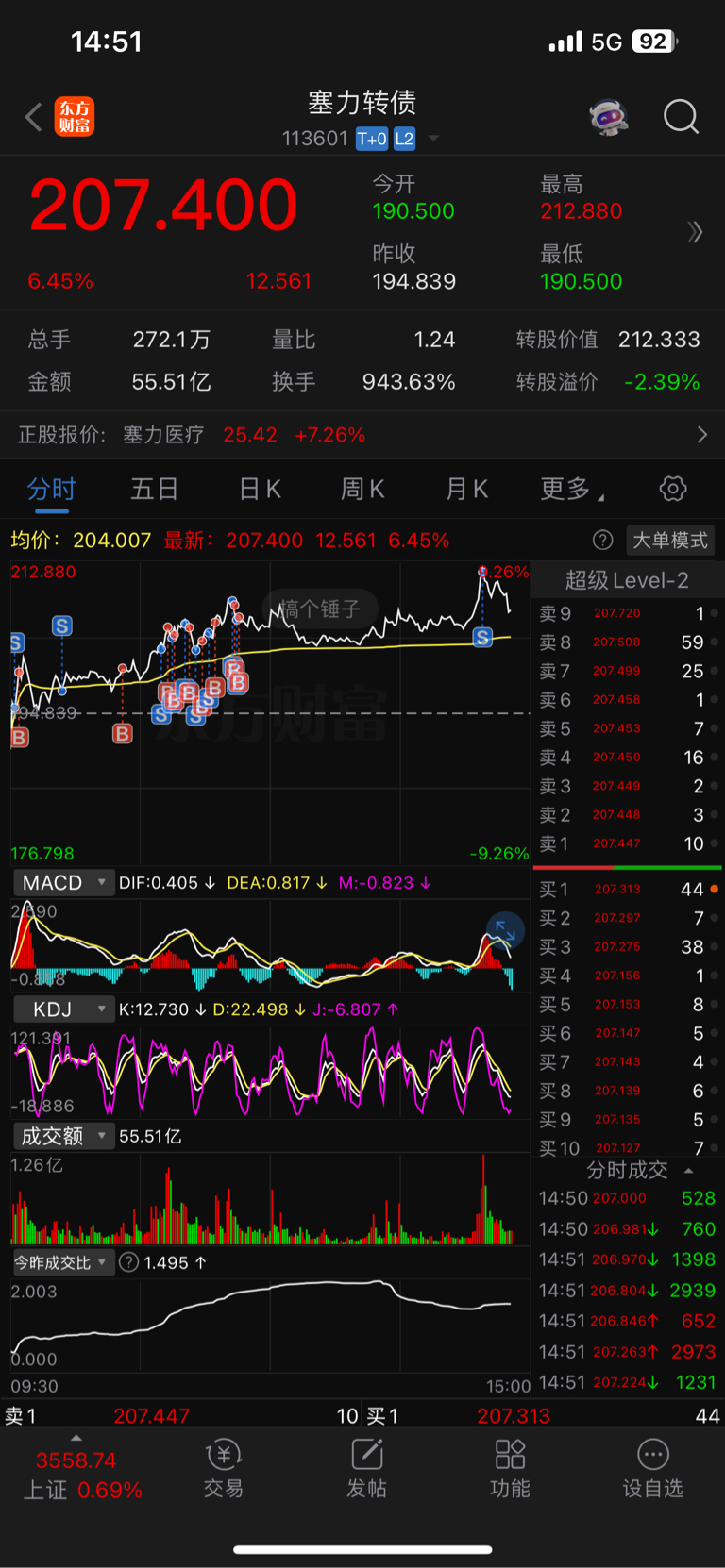Tap trade row 14:50 206.981 volume 760
Image resolution: width=725 pixels, height=1568 pixels.
pos(627,1229)
